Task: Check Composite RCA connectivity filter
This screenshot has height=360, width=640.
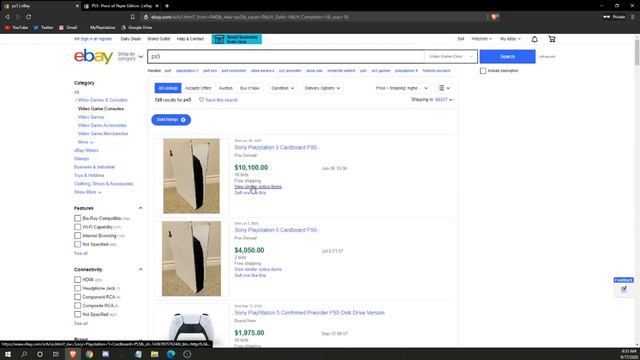Action: [x=78, y=305]
